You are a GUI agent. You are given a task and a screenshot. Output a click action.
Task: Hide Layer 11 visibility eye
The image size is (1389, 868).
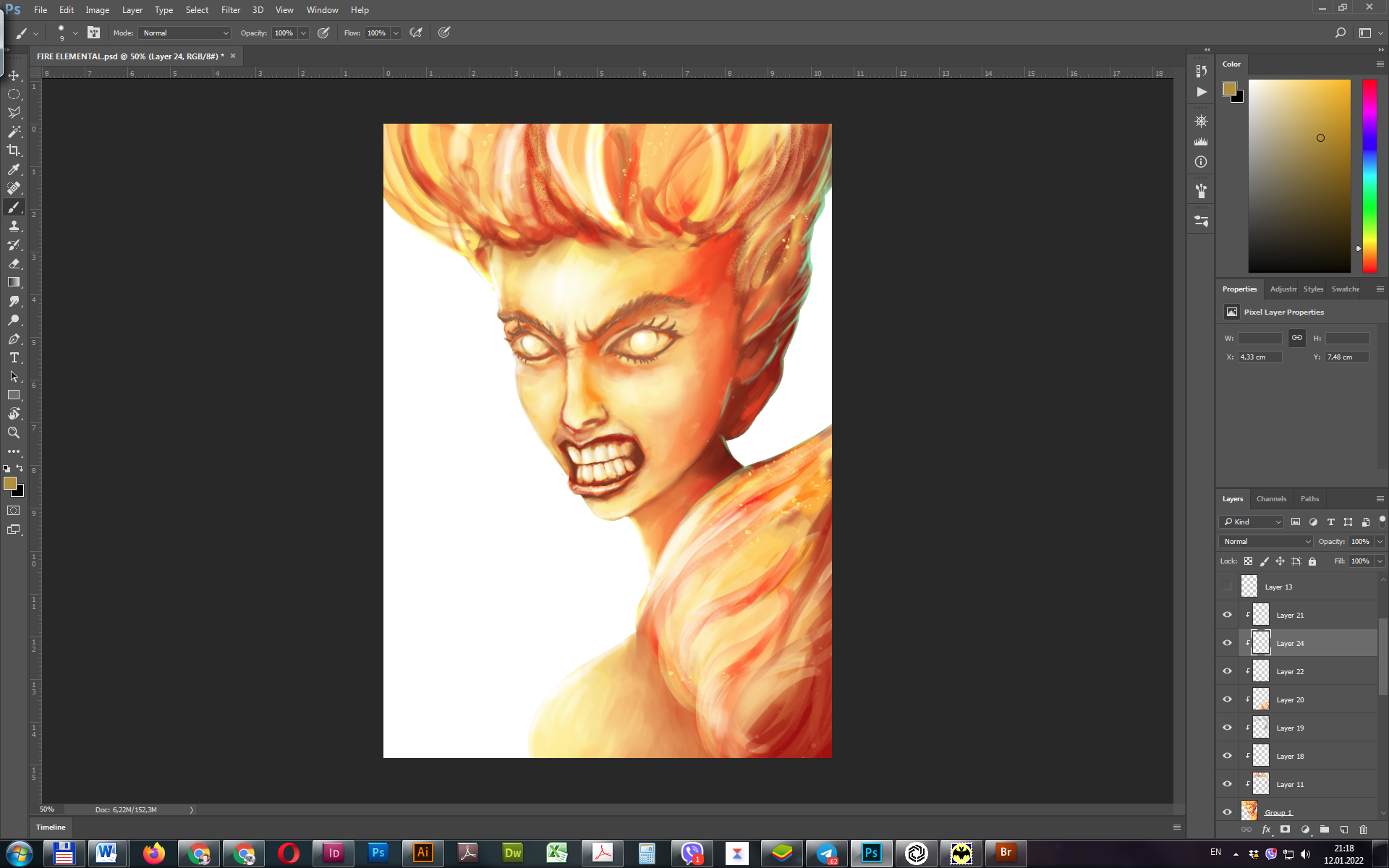click(x=1227, y=784)
